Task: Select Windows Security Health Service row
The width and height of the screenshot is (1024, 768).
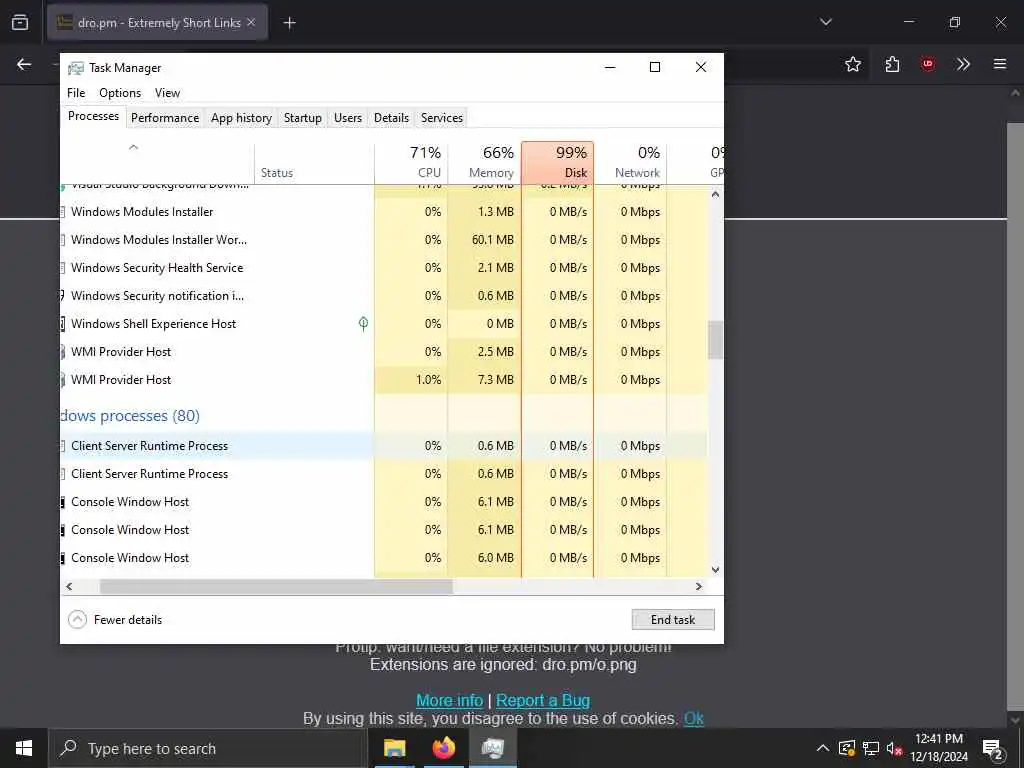Action: pyautogui.click(x=383, y=268)
